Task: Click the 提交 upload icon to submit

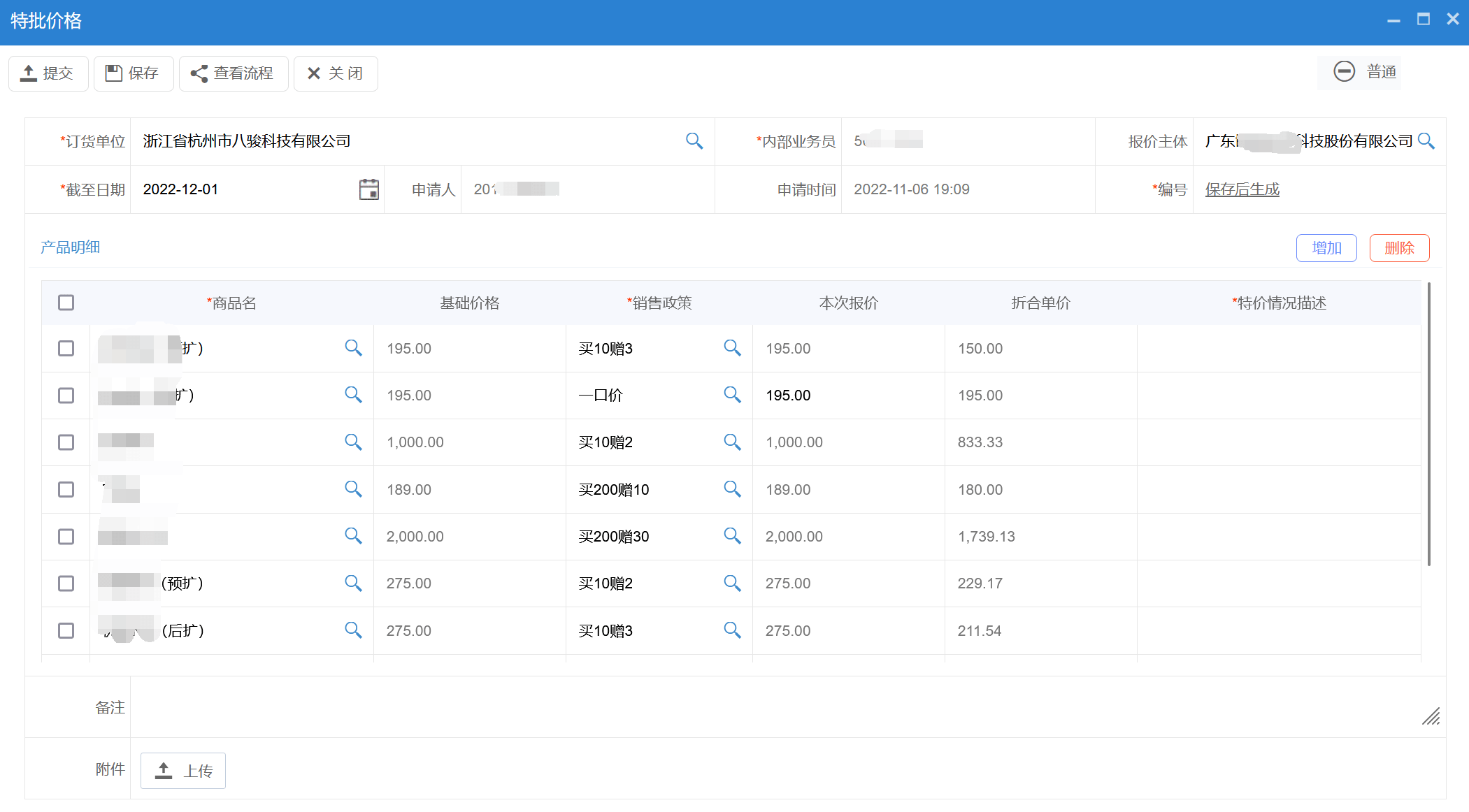Action: pos(29,73)
